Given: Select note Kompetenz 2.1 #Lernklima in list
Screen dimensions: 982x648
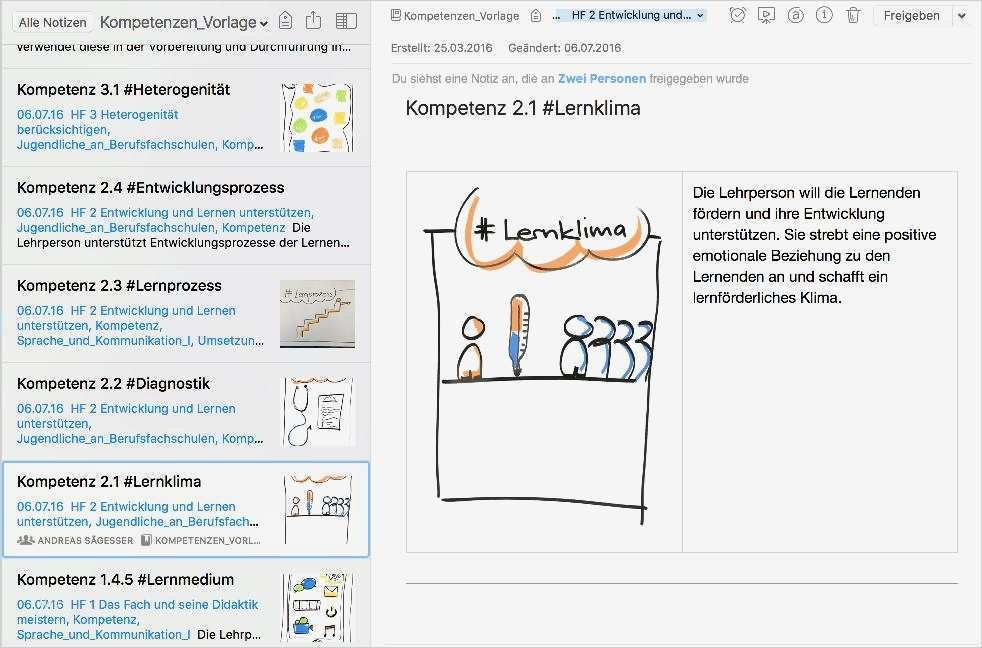Looking at the screenshot, I should point(187,510).
